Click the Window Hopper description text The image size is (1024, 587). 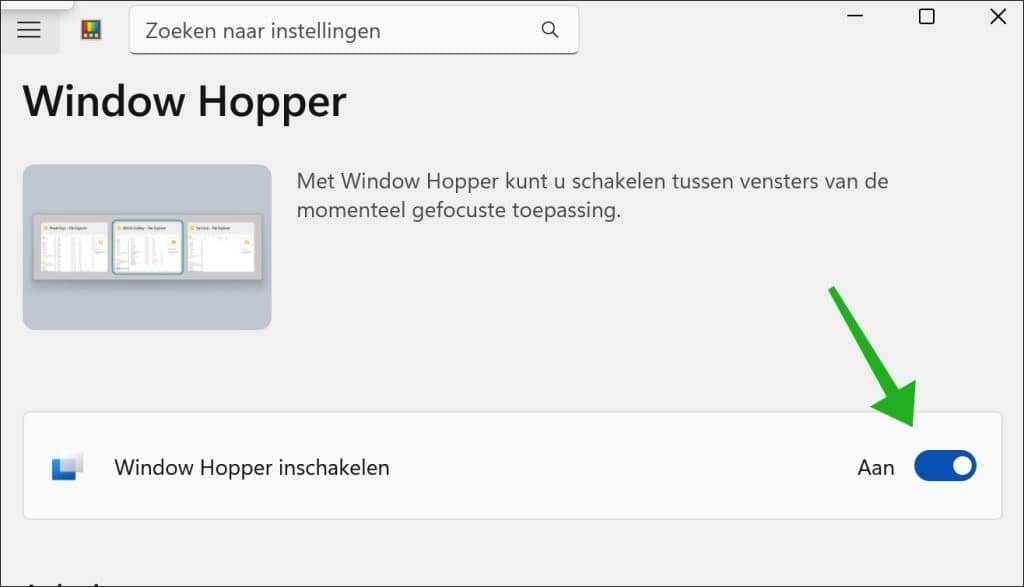(592, 195)
